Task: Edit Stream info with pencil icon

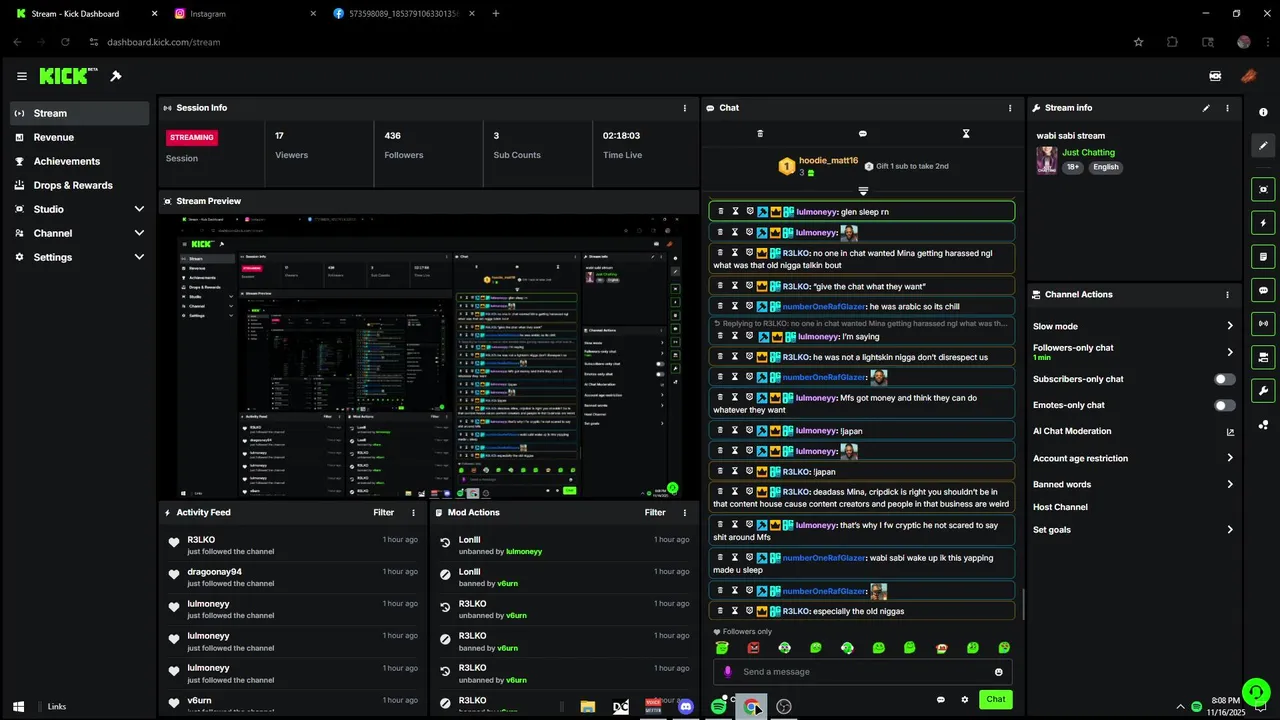Action: [x=1206, y=108]
